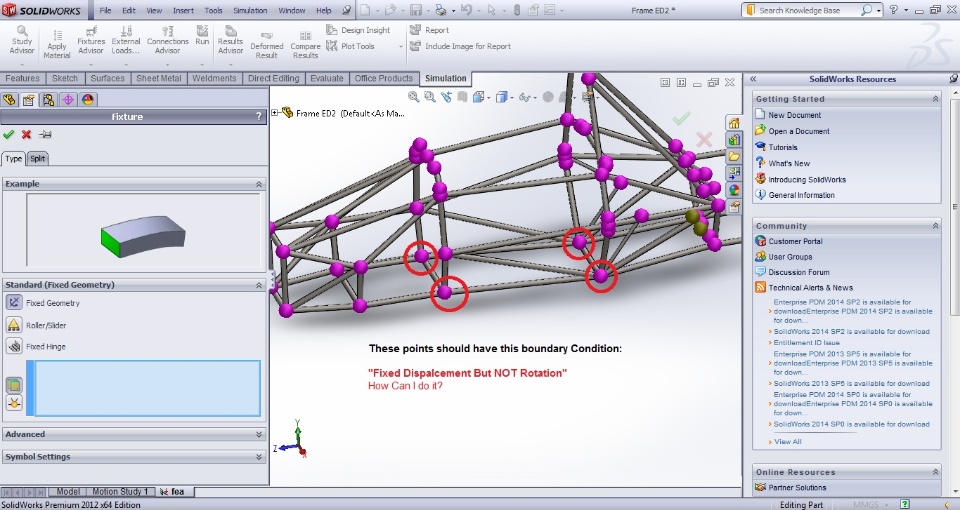The height and width of the screenshot is (510, 960).
Task: Open the Tutorials link
Action: pyautogui.click(x=782, y=147)
